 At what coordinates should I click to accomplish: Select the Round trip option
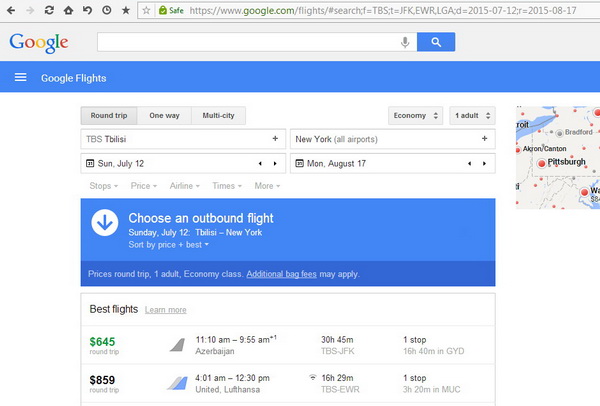coord(109,115)
